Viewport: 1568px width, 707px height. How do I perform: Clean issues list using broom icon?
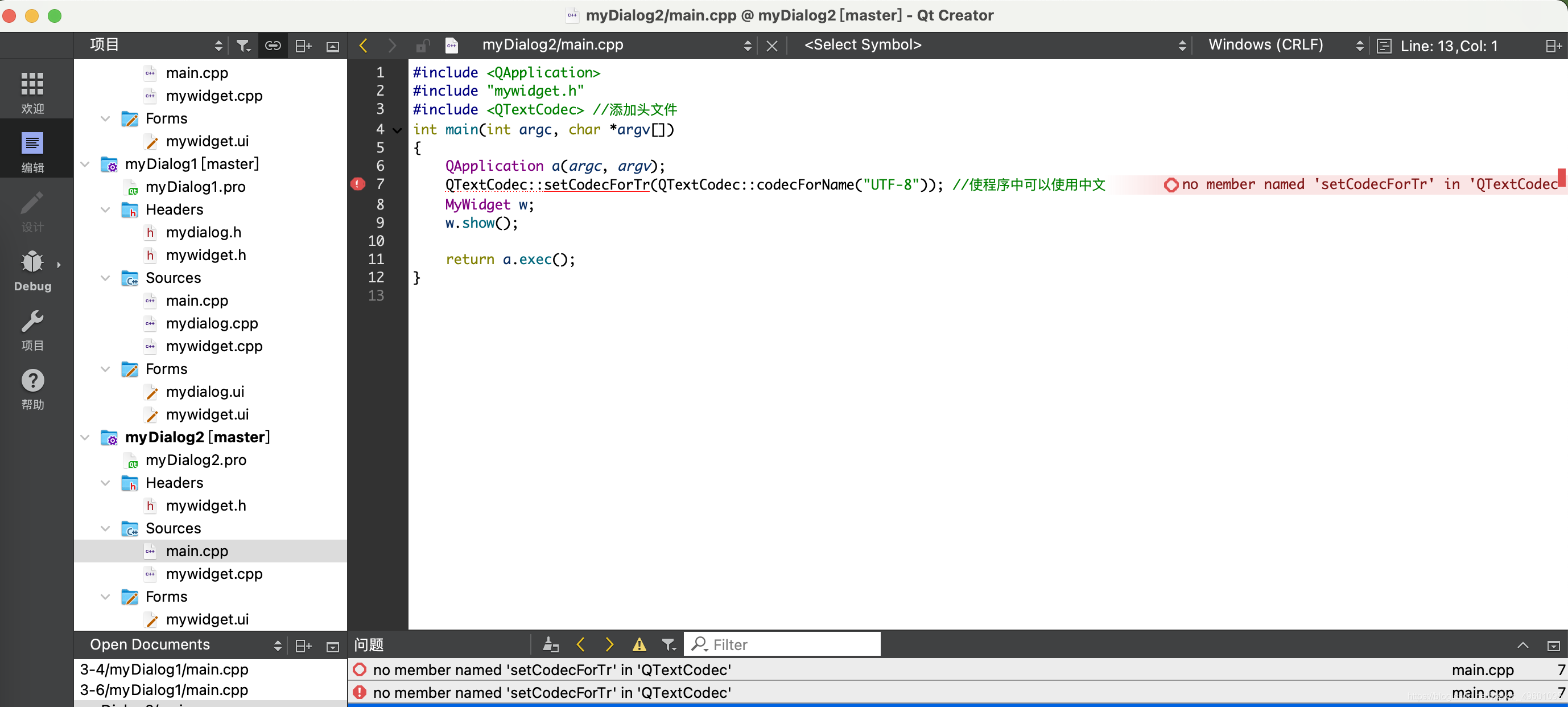pyautogui.click(x=550, y=644)
